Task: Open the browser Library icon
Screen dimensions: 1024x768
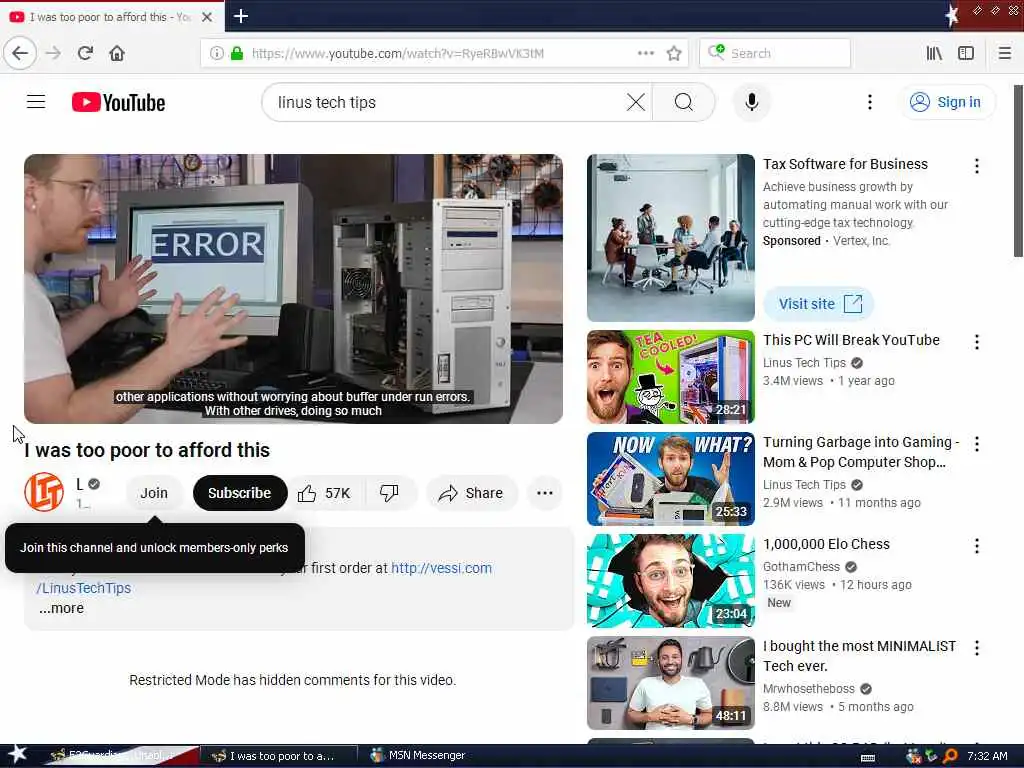Action: [934, 53]
